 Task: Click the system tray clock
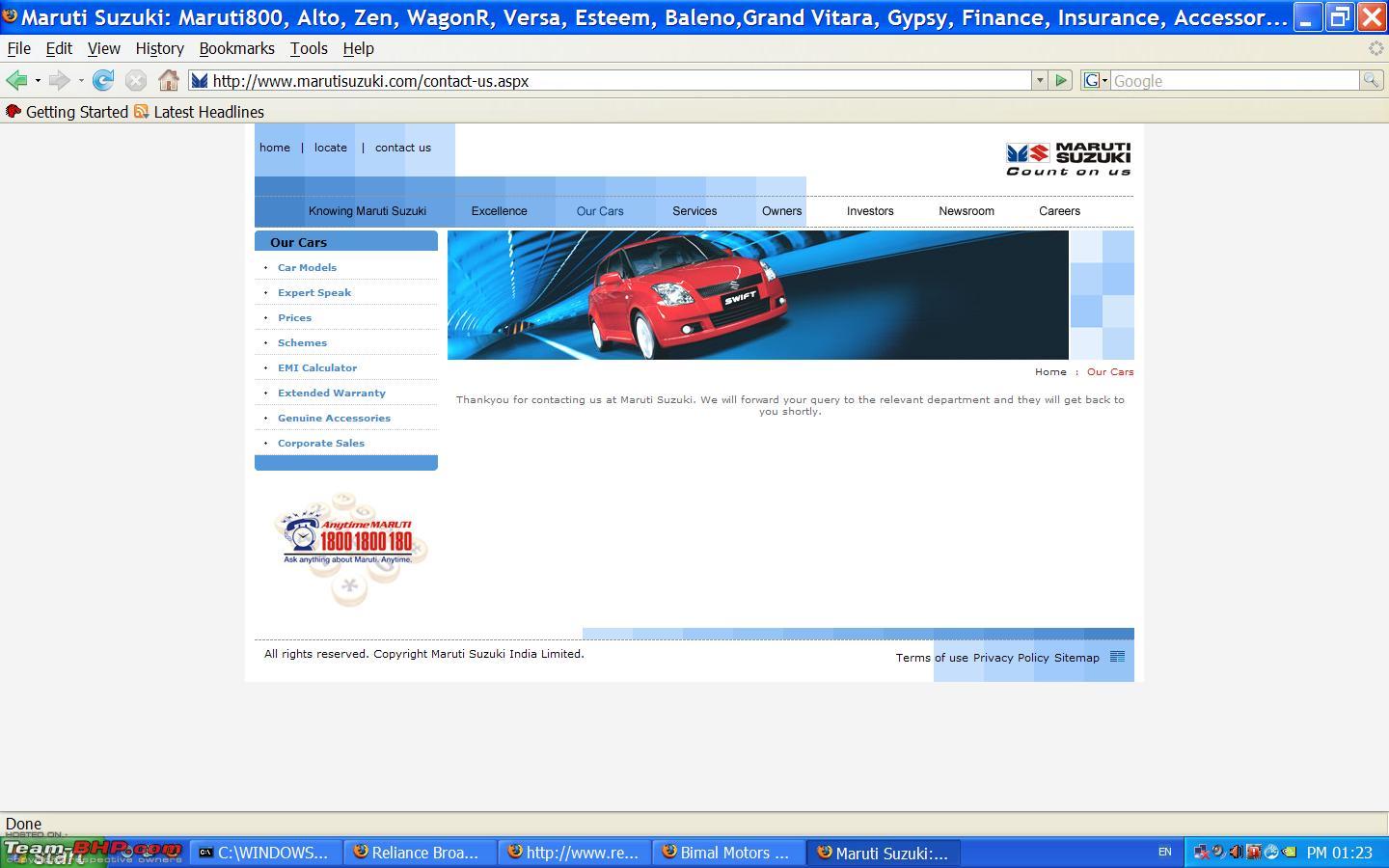pyautogui.click(x=1340, y=853)
